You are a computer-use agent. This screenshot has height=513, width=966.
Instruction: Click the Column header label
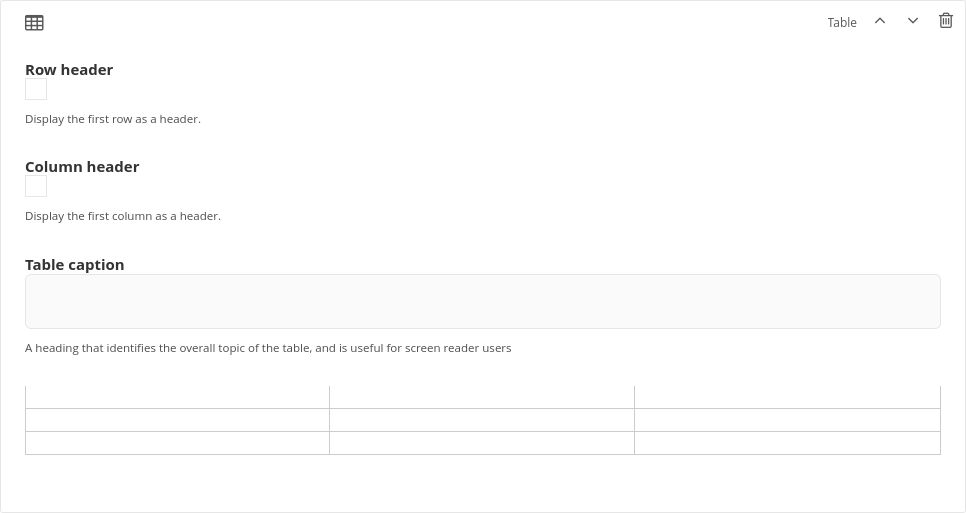pos(82,167)
